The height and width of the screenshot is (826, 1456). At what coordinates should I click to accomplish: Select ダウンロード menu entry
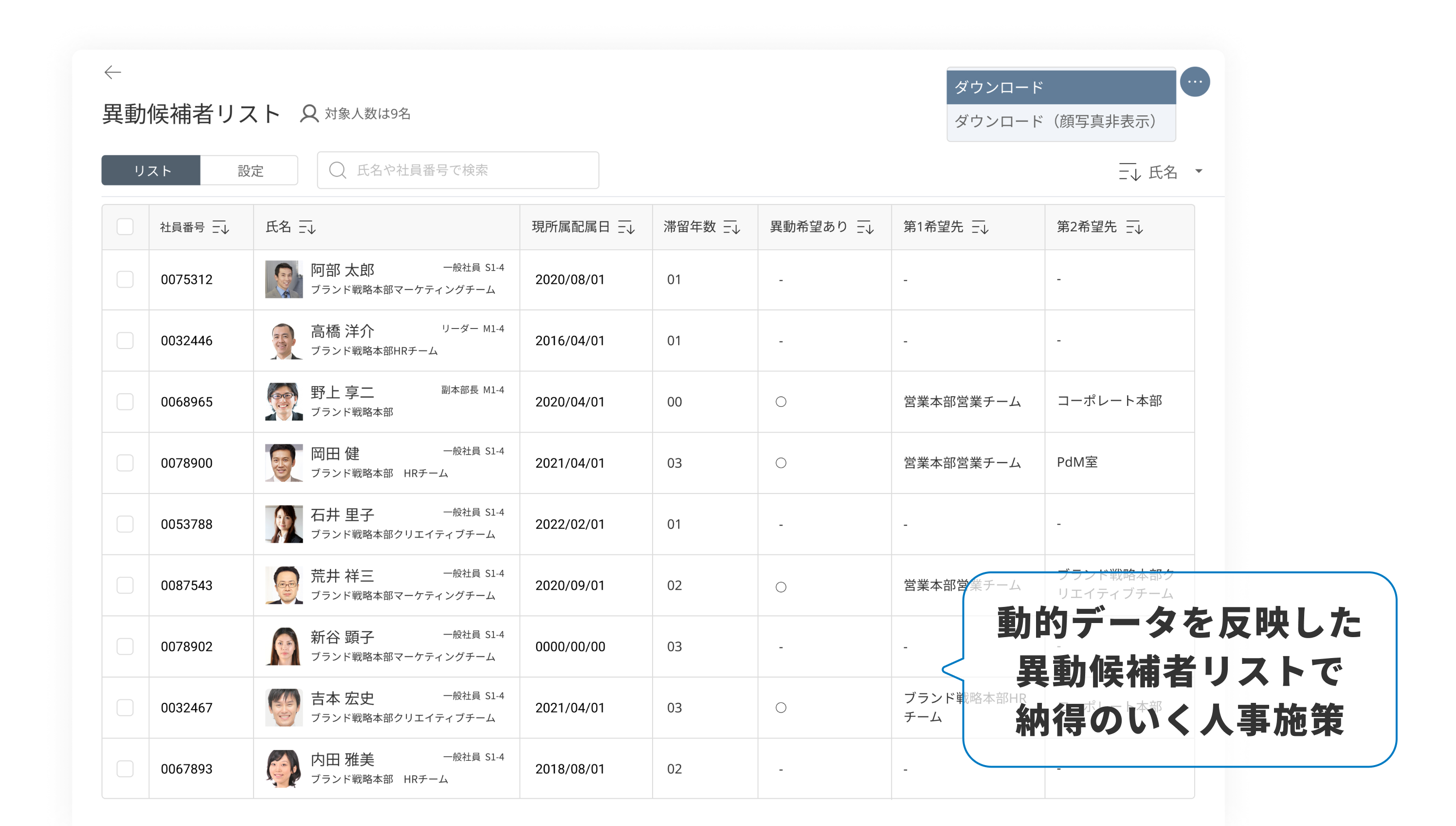click(x=1061, y=87)
